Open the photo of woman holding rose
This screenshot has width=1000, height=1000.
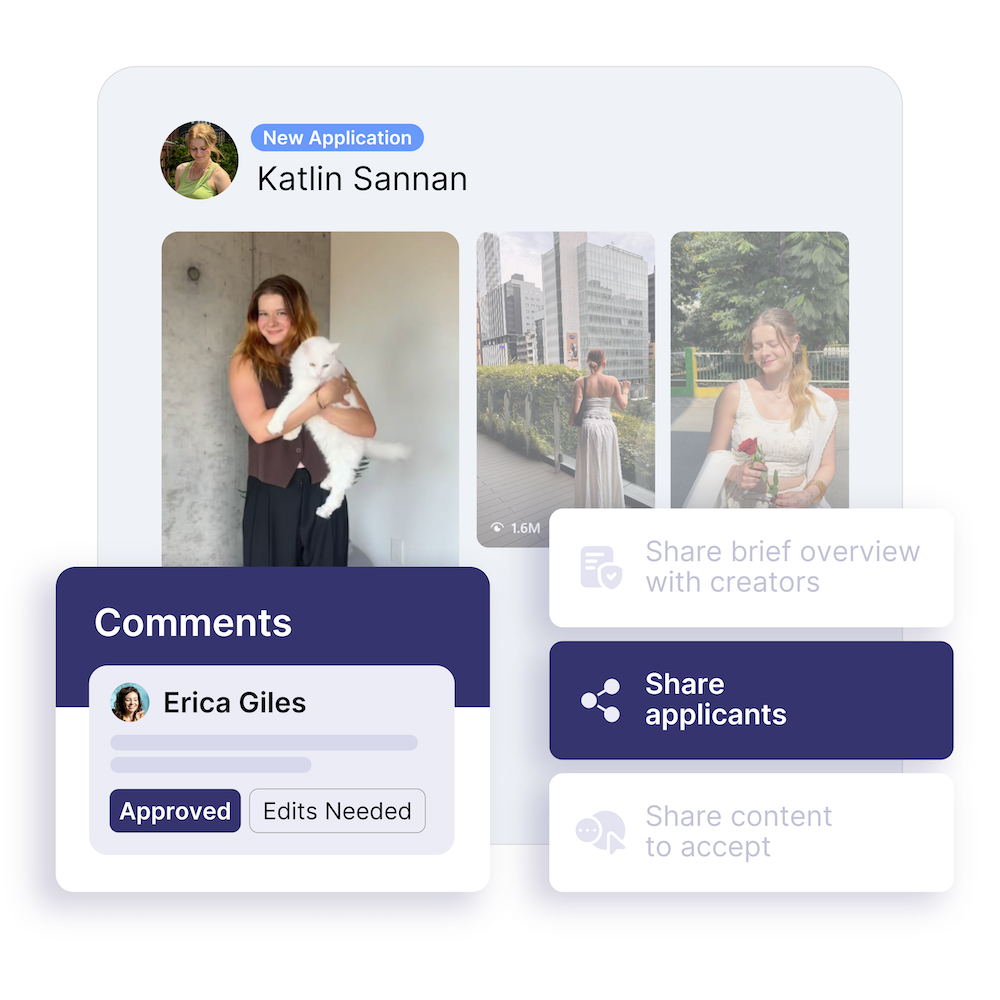(x=760, y=370)
